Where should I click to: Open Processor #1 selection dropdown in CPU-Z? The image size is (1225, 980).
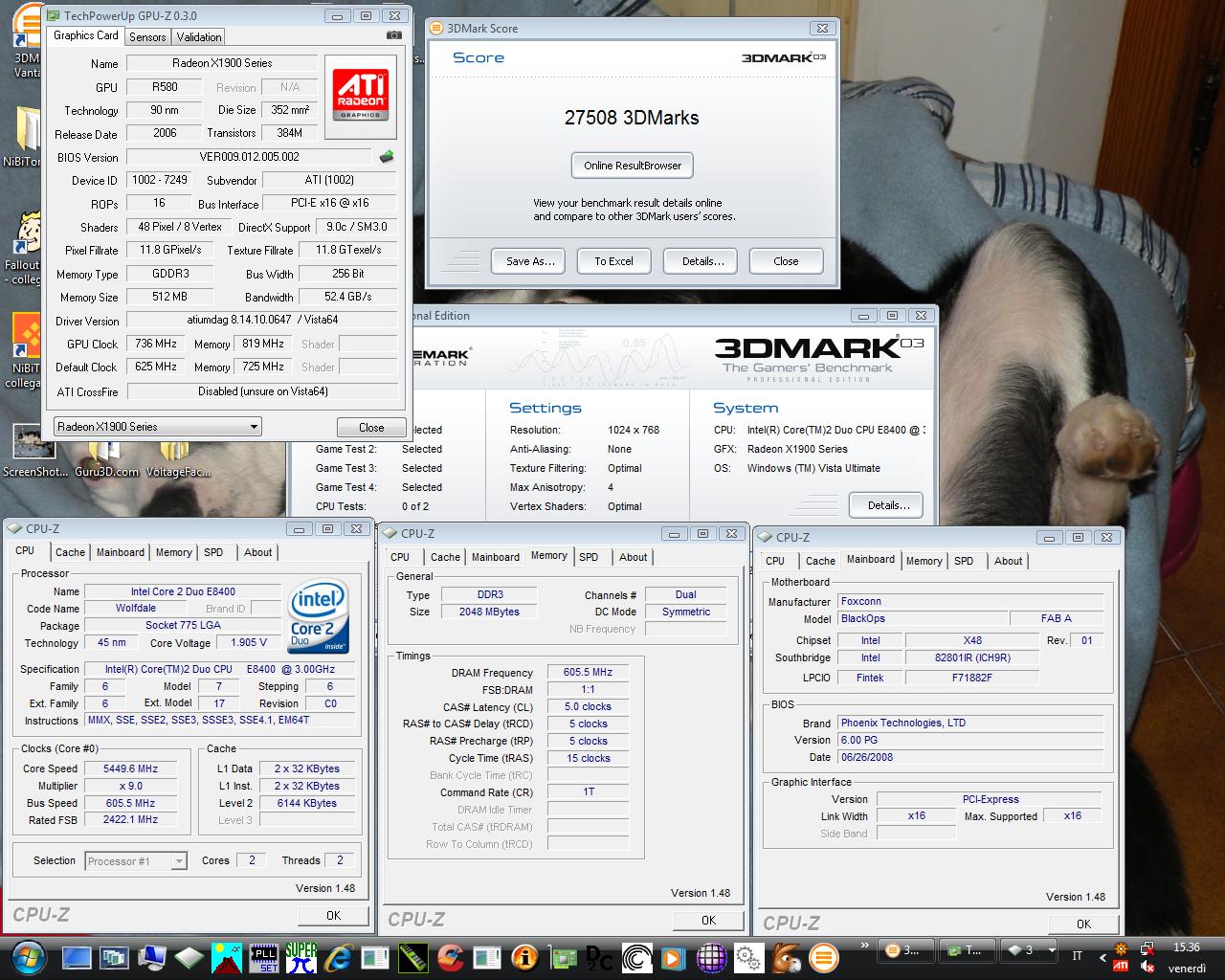tap(136, 861)
